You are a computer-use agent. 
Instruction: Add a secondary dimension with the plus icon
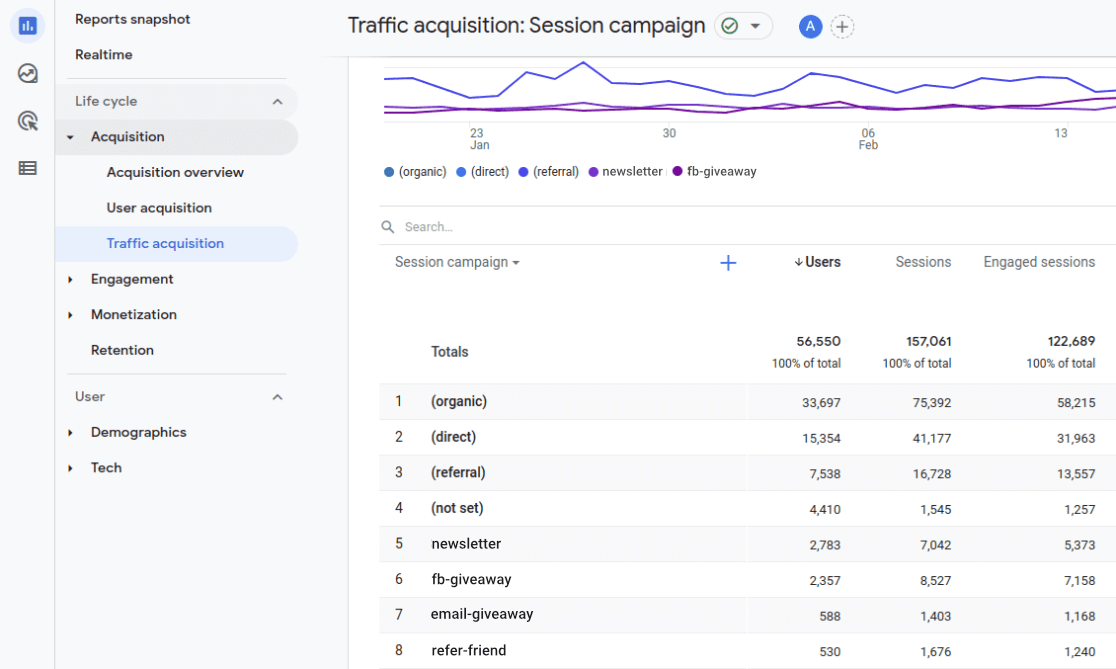click(x=728, y=262)
